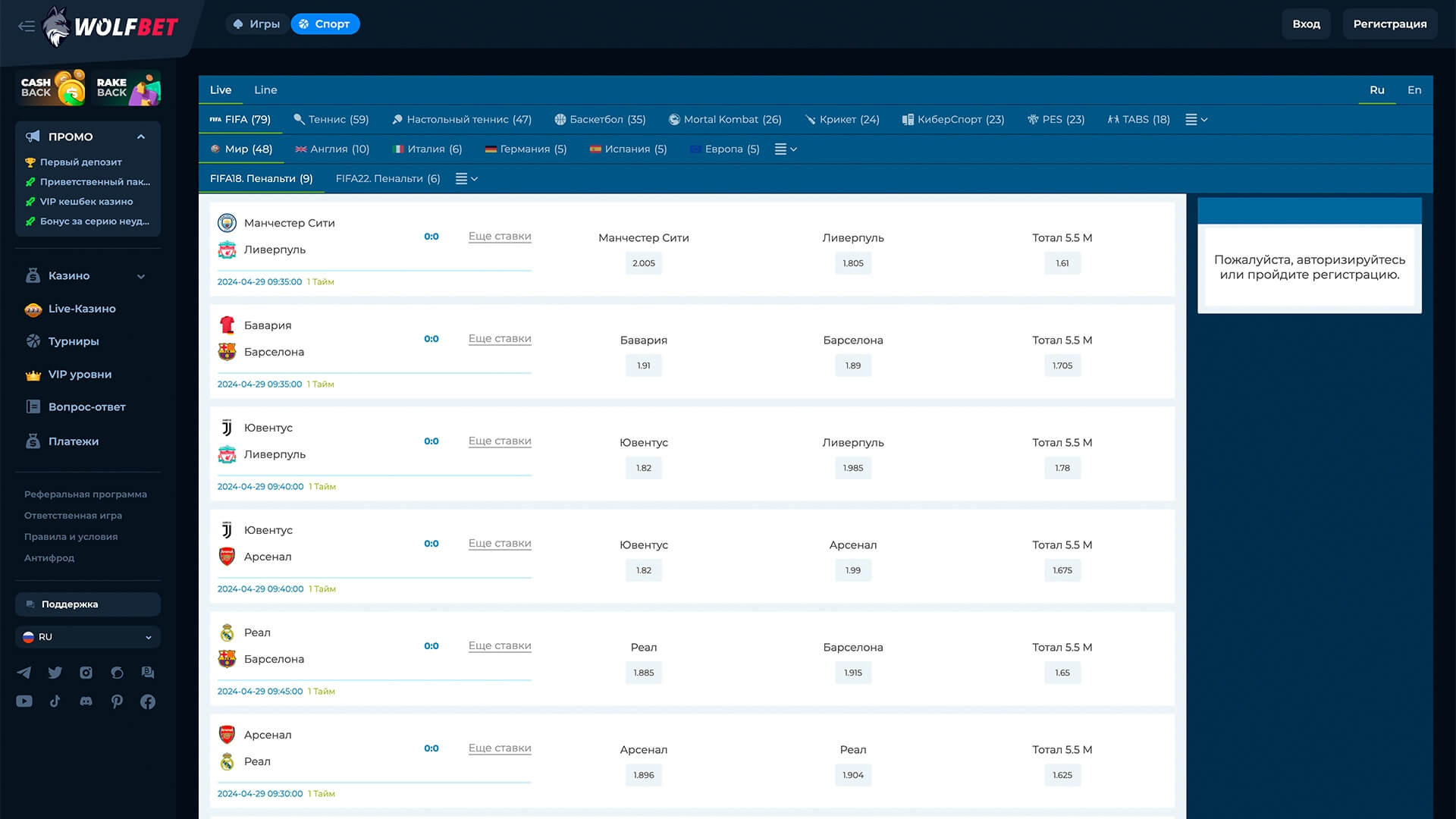
Task: Open Настольный теннис (47) tab
Action: point(462,120)
